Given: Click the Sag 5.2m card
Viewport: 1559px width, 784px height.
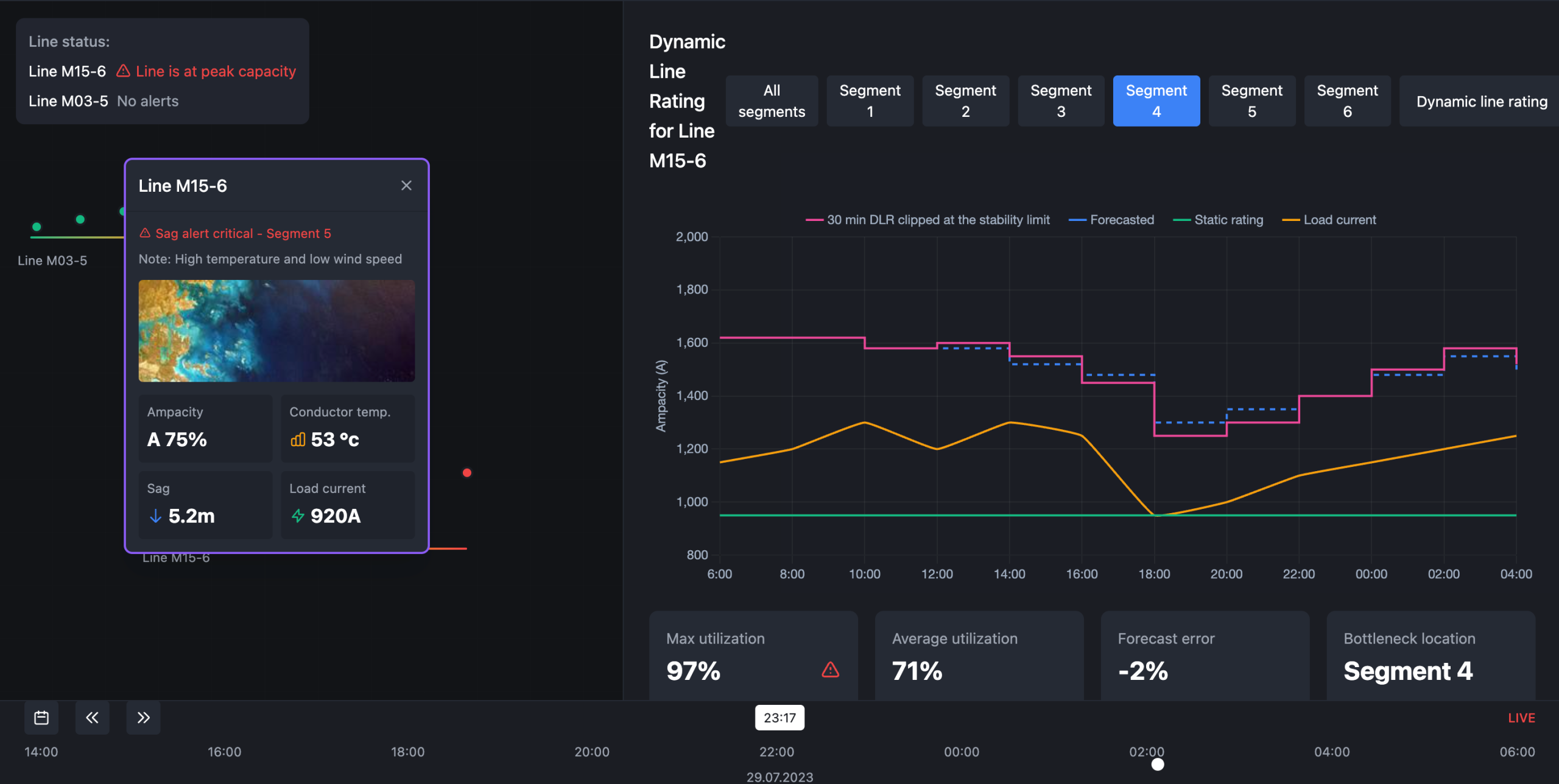Looking at the screenshot, I should (x=205, y=505).
